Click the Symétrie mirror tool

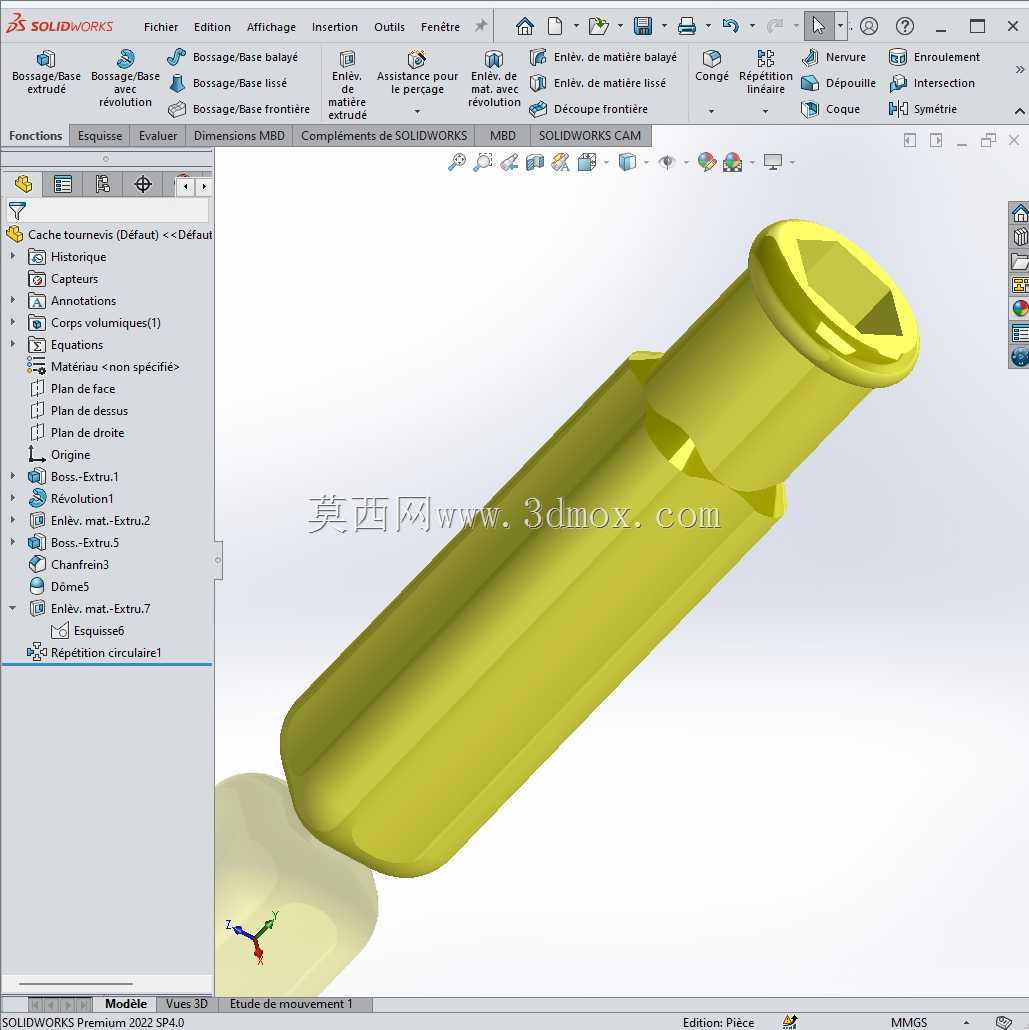(923, 109)
